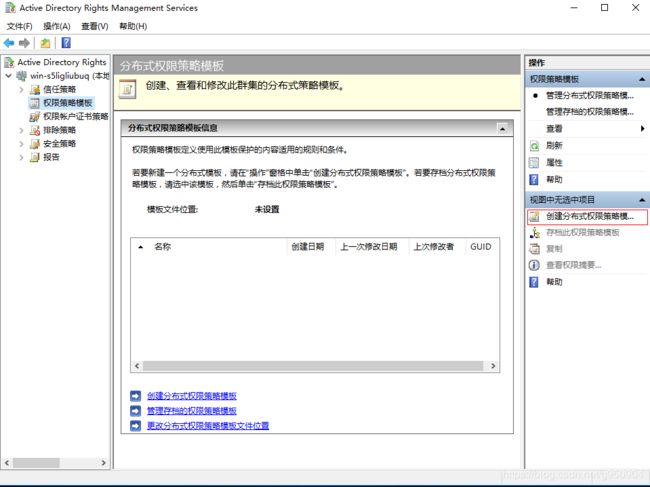Click the Forward arrow toolbar icon
The image size is (650, 487).
[24, 43]
